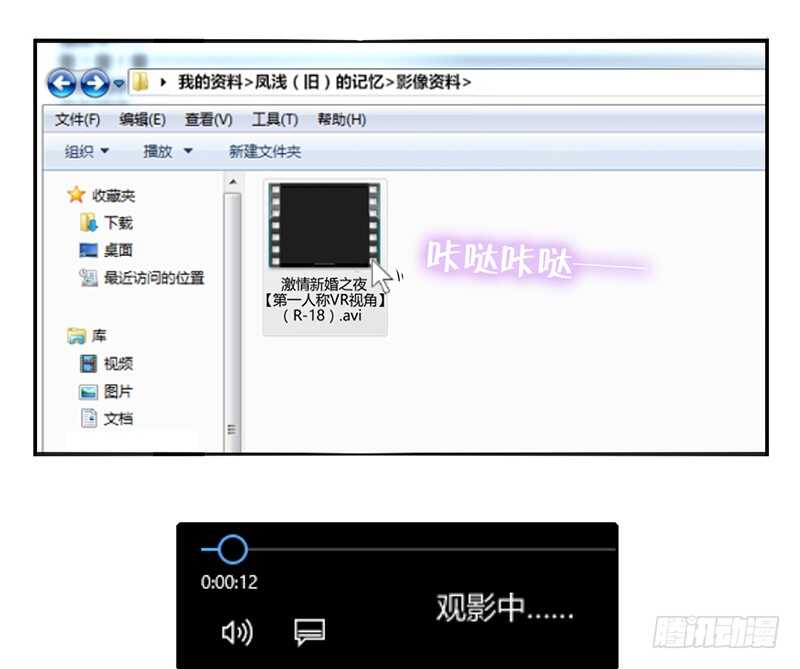Open the 工具(T) menu

(274, 120)
